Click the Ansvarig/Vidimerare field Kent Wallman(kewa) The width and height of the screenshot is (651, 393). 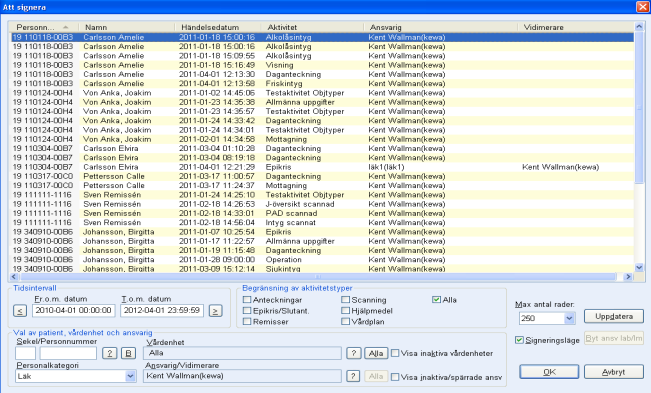[x=242, y=376]
